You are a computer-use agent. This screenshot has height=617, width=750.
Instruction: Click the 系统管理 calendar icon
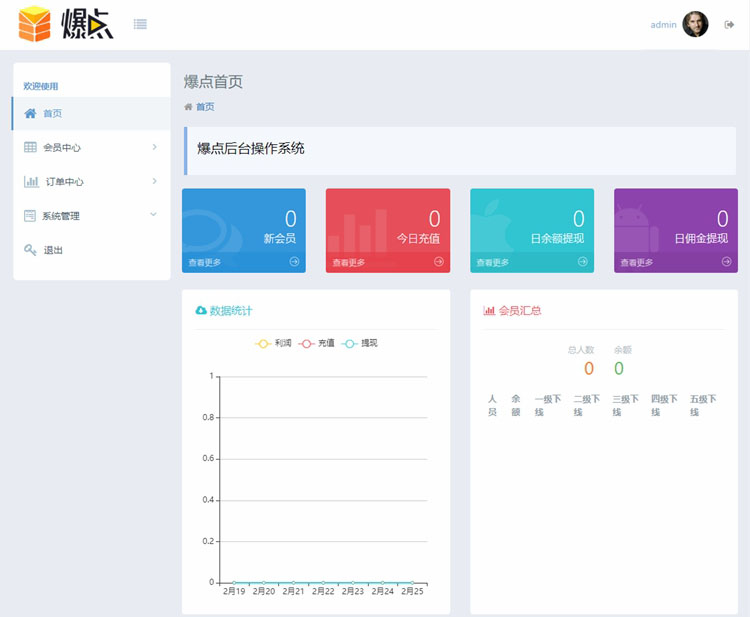tap(30, 216)
